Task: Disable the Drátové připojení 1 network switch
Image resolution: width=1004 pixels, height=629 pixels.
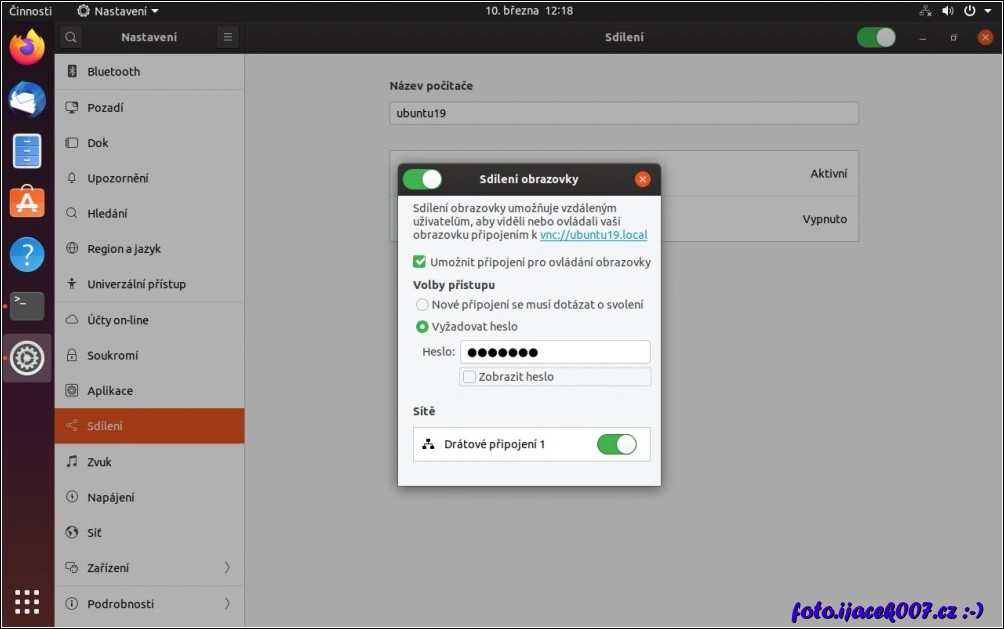Action: point(616,444)
